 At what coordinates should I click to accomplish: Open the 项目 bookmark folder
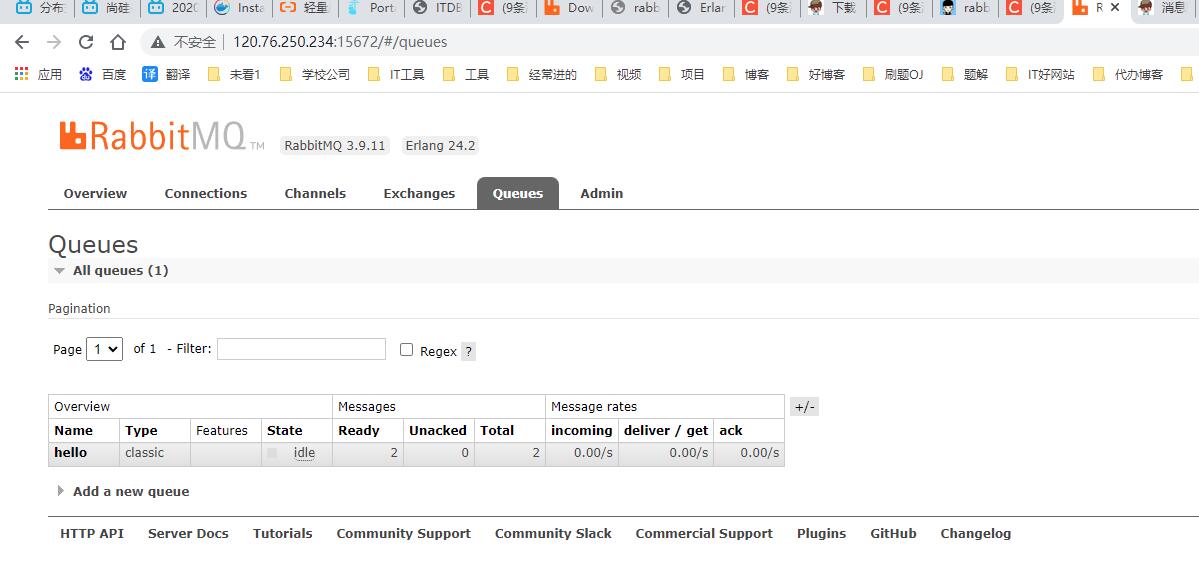(682, 74)
